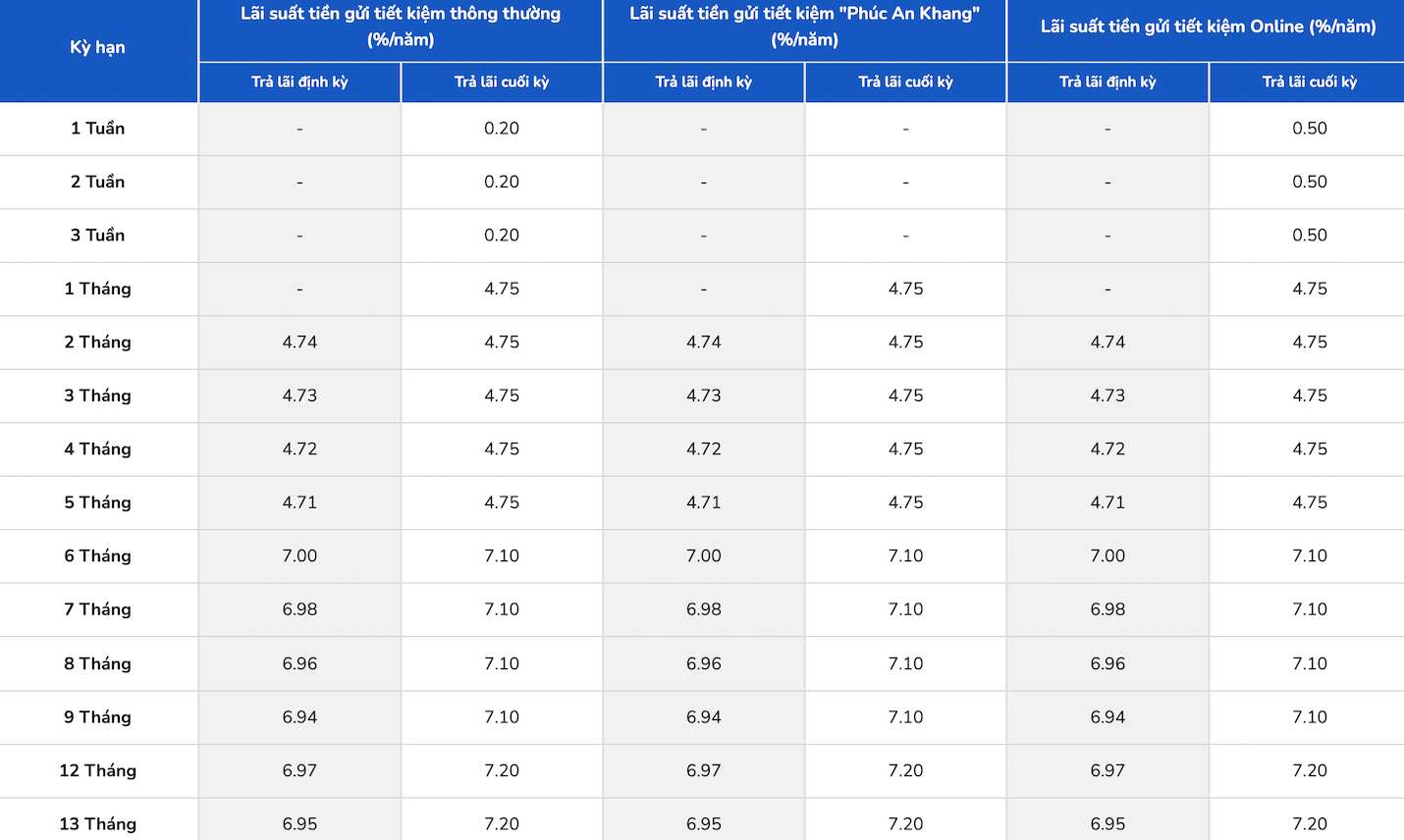This screenshot has height=840, width=1404.
Task: Select the "1 Tuần" row label
Action: (98, 129)
